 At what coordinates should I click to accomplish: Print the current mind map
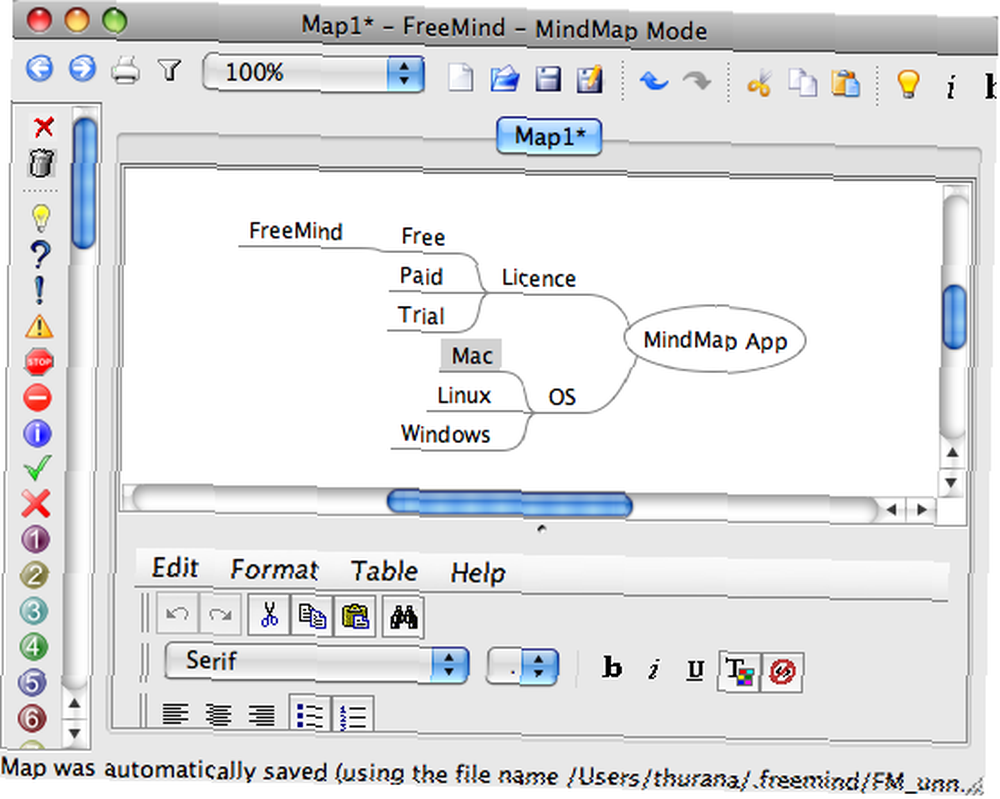pos(126,70)
